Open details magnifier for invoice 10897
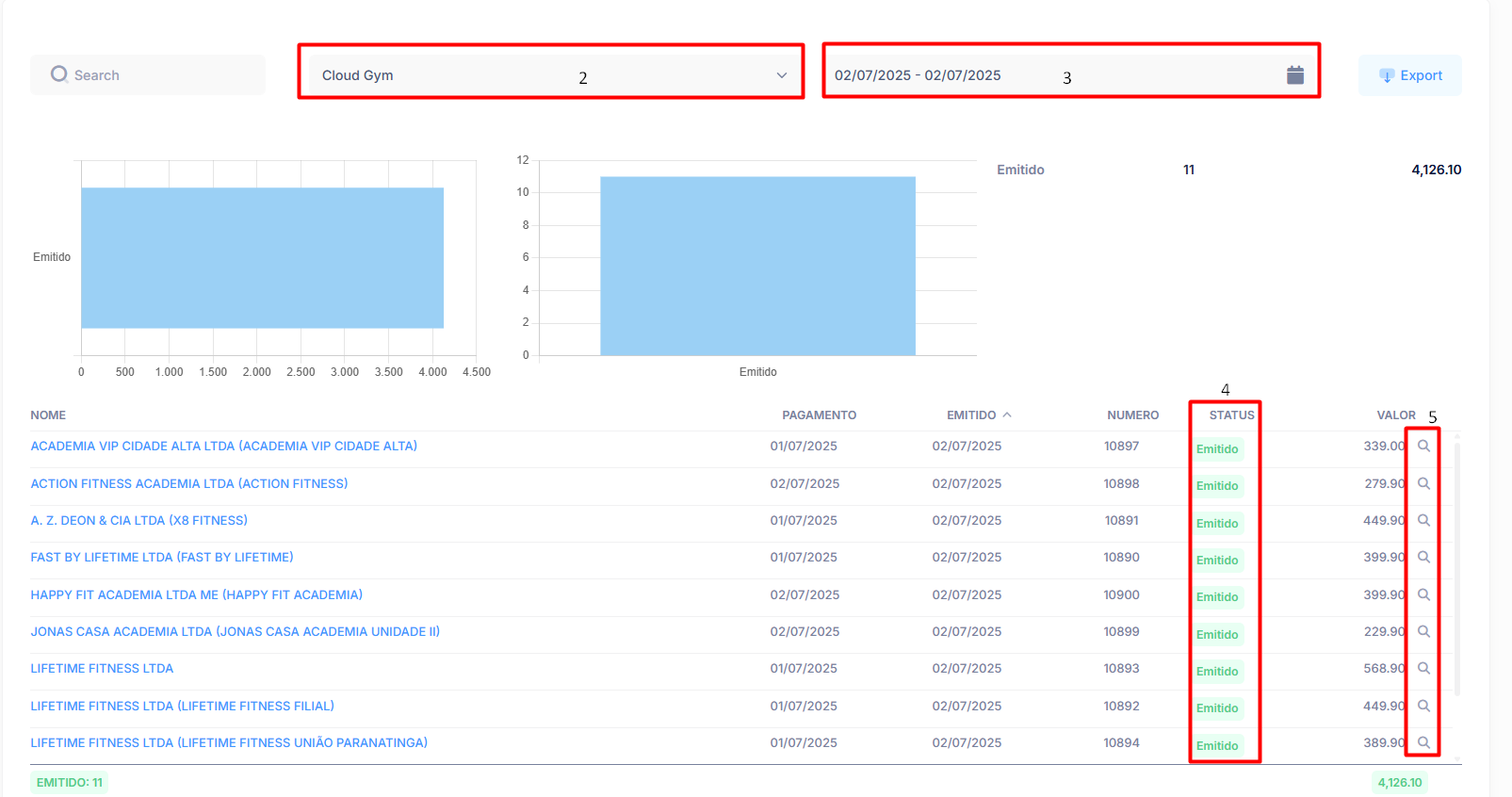 1423,447
